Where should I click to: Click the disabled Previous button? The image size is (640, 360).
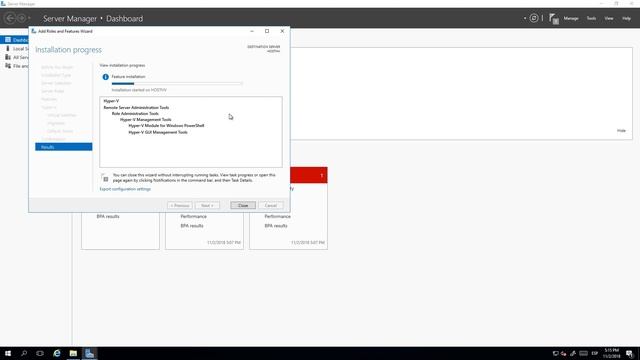[180, 205]
